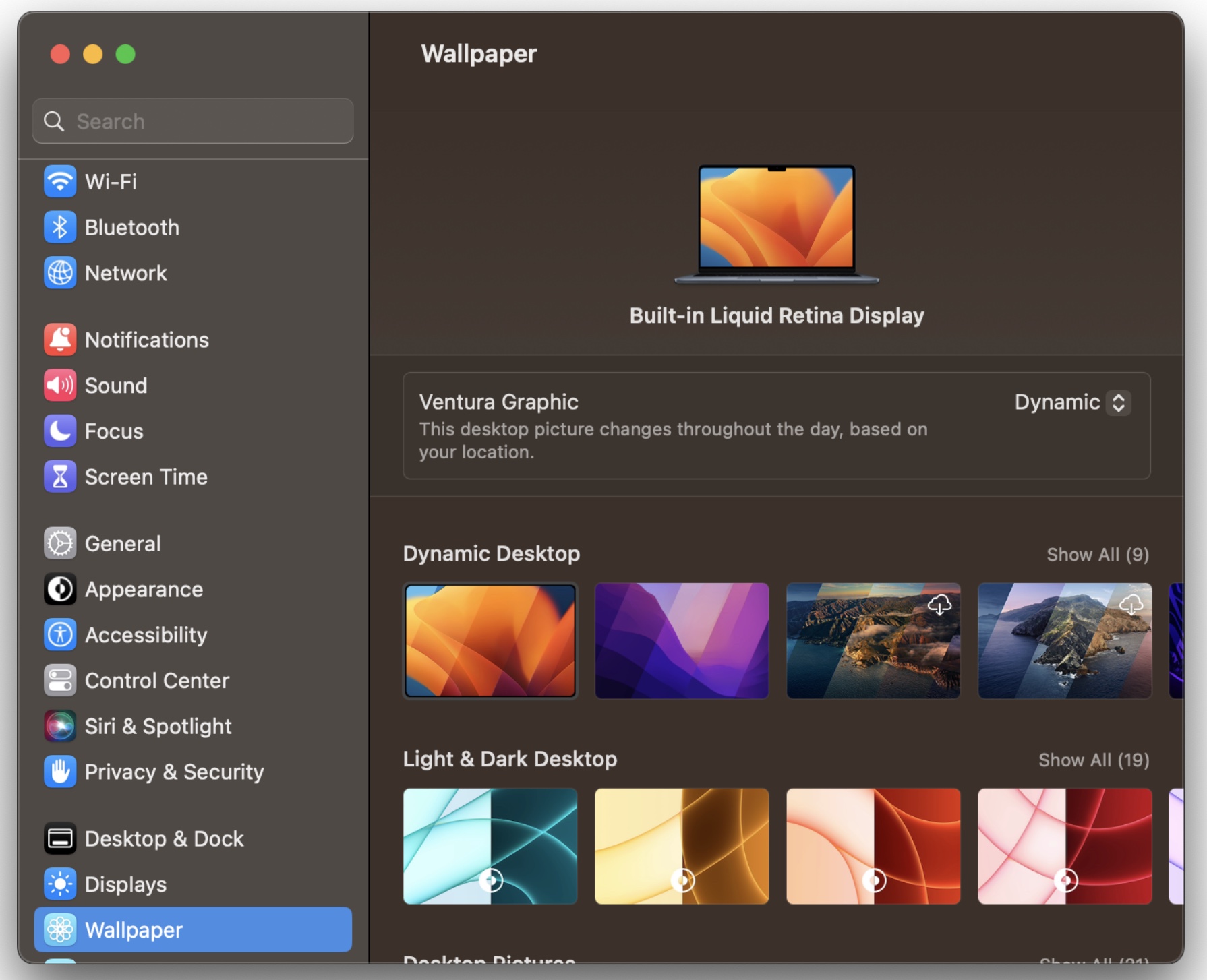Choose the teal Light & Dark wallpaper
The width and height of the screenshot is (1207, 980).
click(490, 847)
